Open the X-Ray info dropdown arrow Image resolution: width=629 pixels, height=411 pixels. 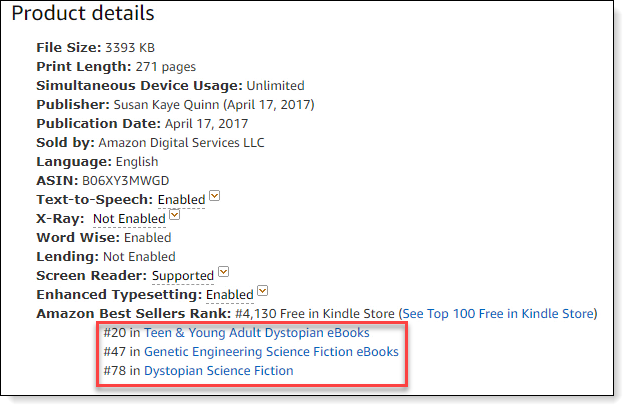coord(175,215)
